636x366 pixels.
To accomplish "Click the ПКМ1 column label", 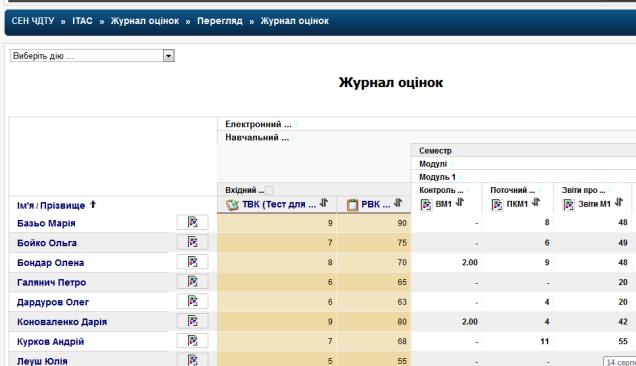I will [x=517, y=204].
